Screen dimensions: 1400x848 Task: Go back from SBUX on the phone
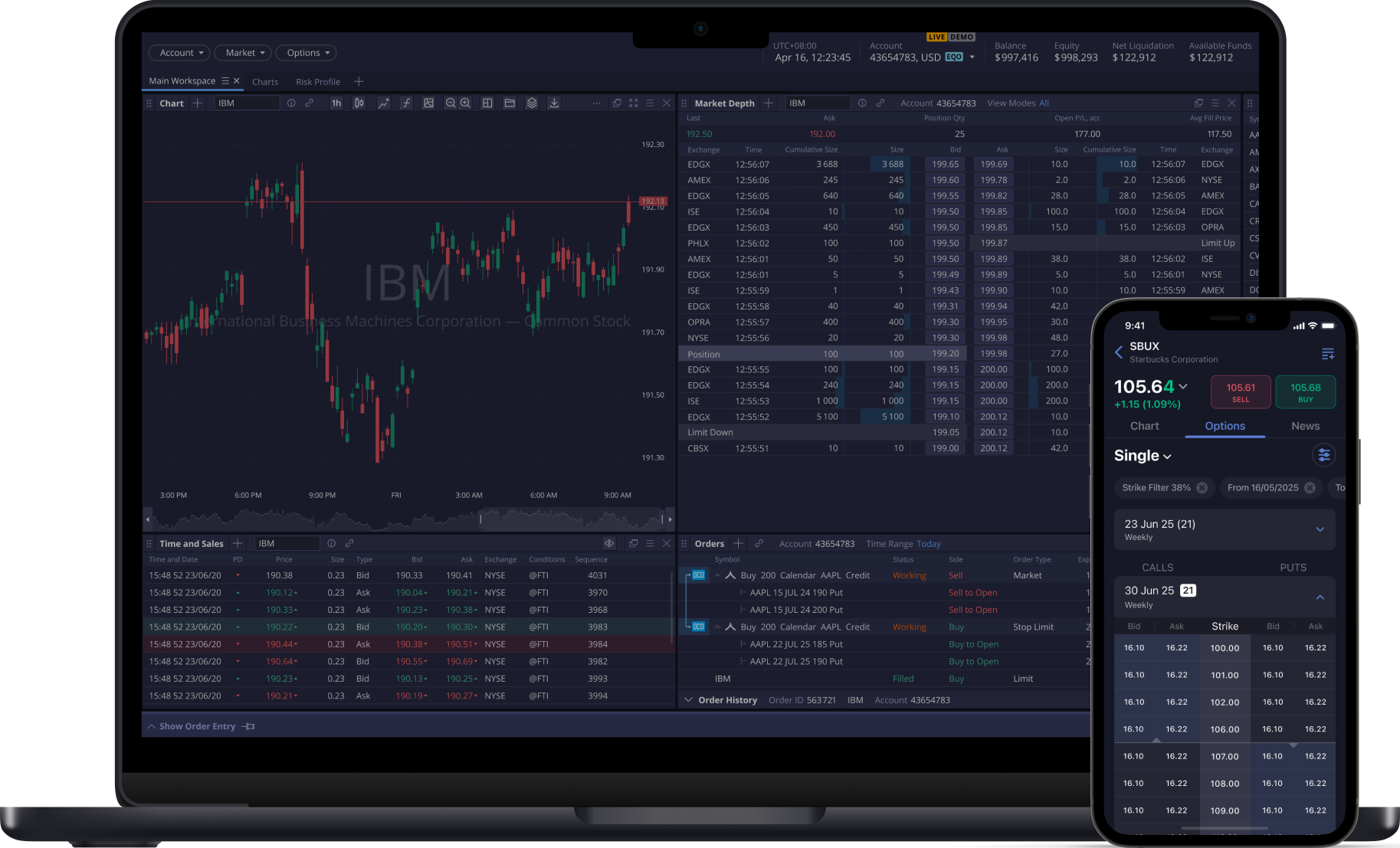pyautogui.click(x=1119, y=352)
